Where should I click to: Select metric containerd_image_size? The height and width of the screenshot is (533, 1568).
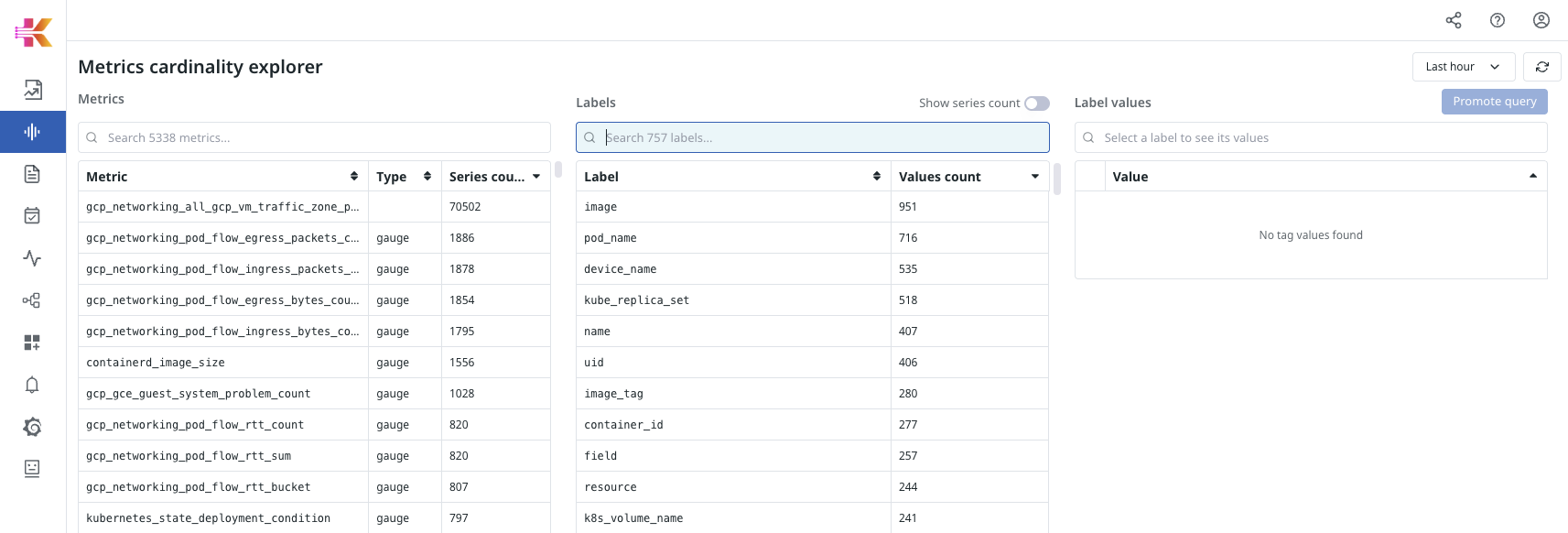[x=156, y=363]
